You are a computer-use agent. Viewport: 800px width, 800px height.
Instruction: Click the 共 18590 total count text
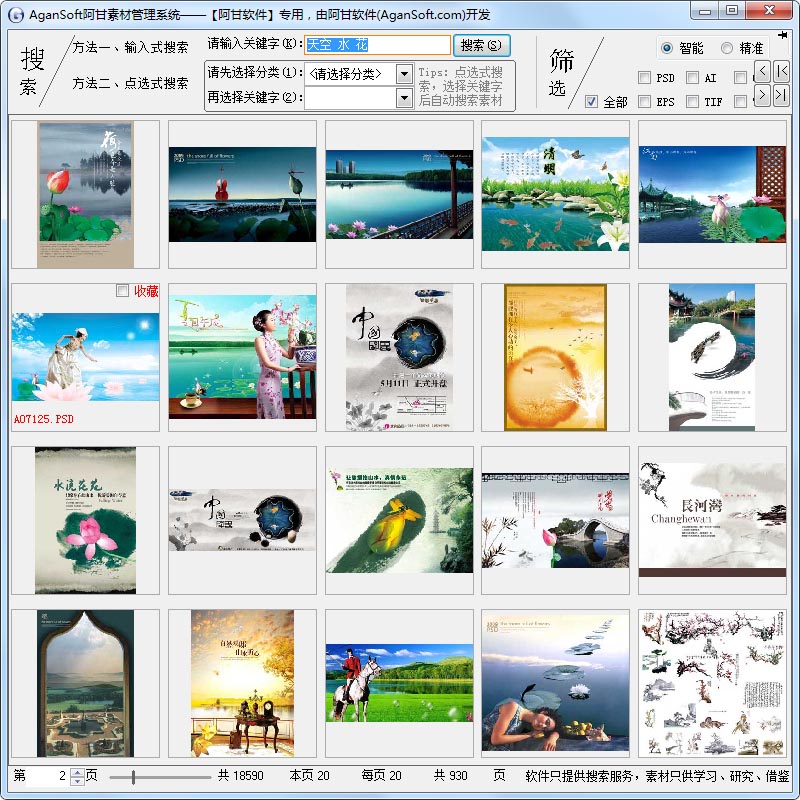[x=241, y=776]
